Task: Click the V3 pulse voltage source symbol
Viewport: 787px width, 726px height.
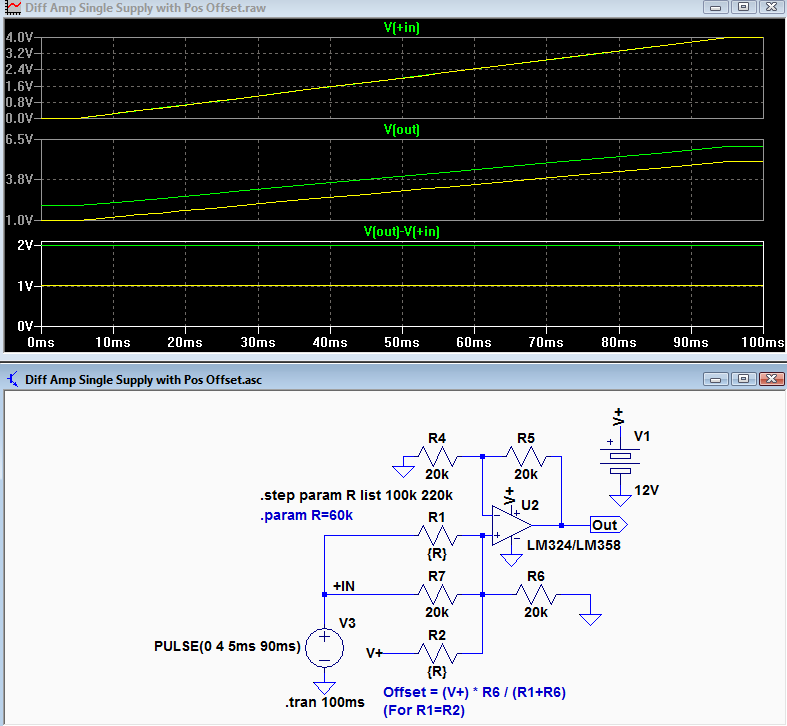Action: [324, 648]
